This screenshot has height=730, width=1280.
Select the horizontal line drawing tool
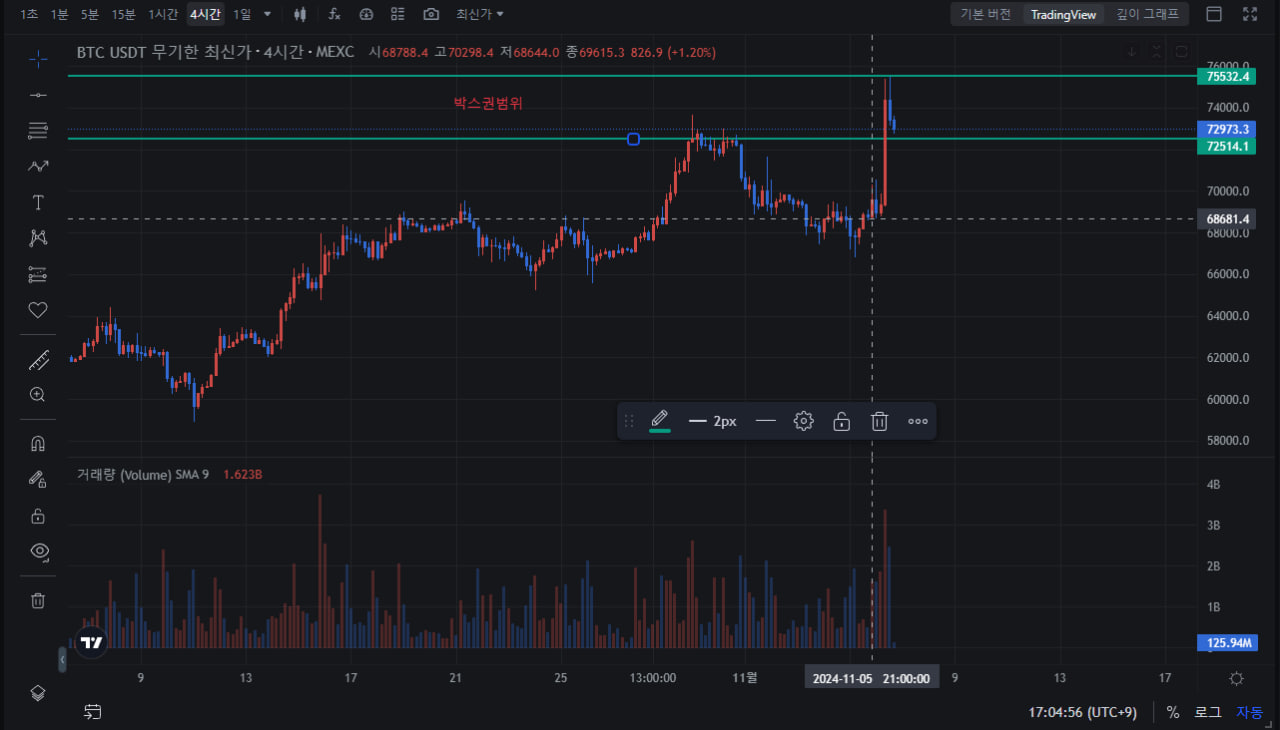pyautogui.click(x=38, y=94)
